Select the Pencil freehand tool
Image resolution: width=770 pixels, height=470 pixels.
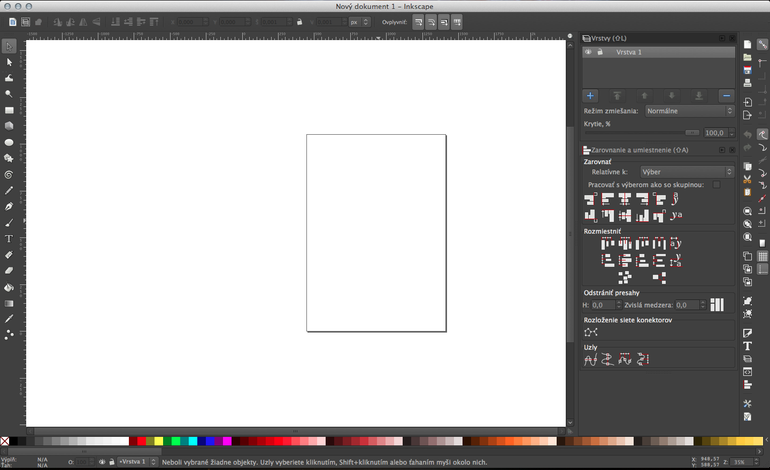pyautogui.click(x=9, y=191)
